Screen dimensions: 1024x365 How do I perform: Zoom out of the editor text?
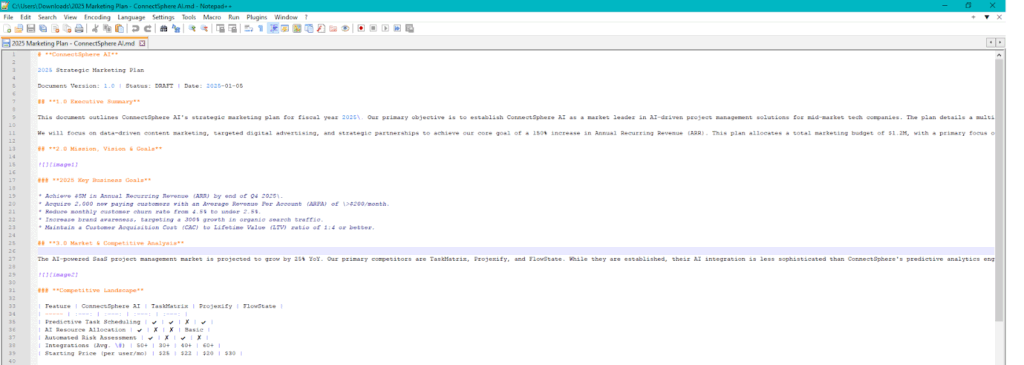tap(204, 29)
